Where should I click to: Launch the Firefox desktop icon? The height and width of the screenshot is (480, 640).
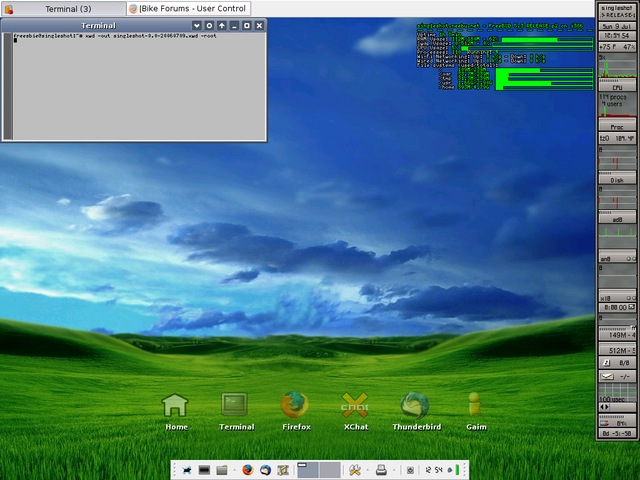point(296,411)
